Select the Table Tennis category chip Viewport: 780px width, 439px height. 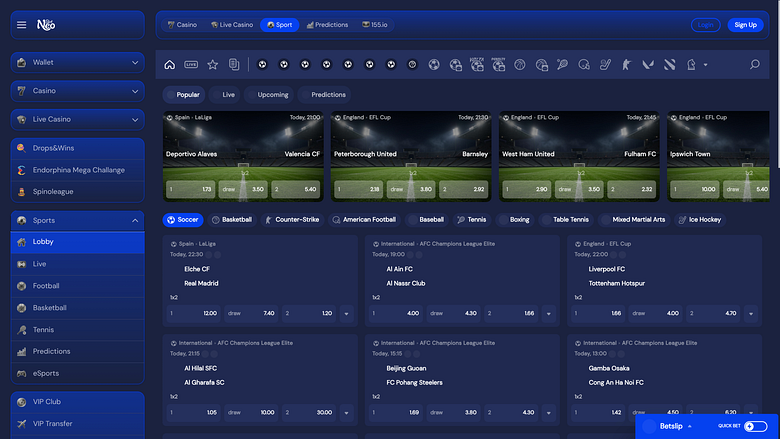point(566,220)
